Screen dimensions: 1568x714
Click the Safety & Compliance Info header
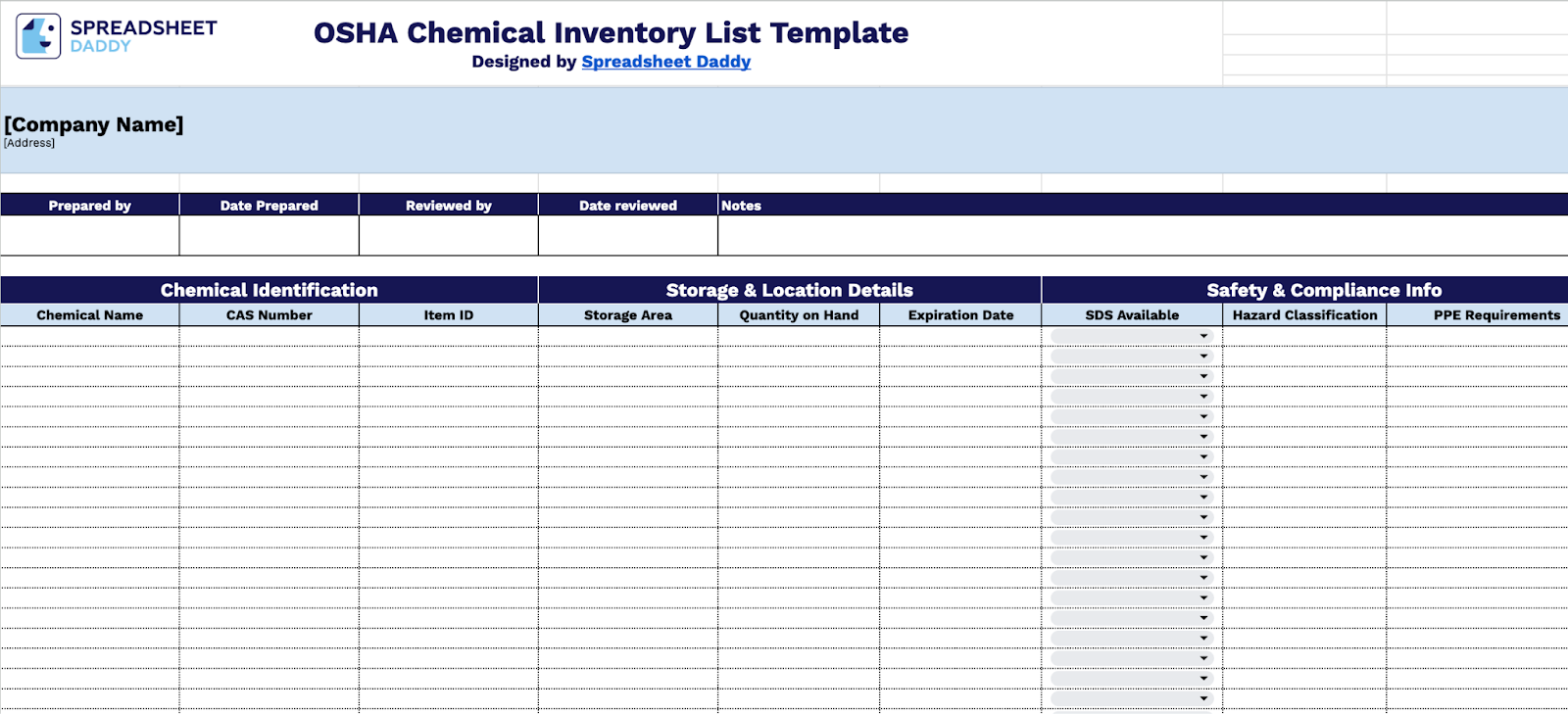point(1323,290)
